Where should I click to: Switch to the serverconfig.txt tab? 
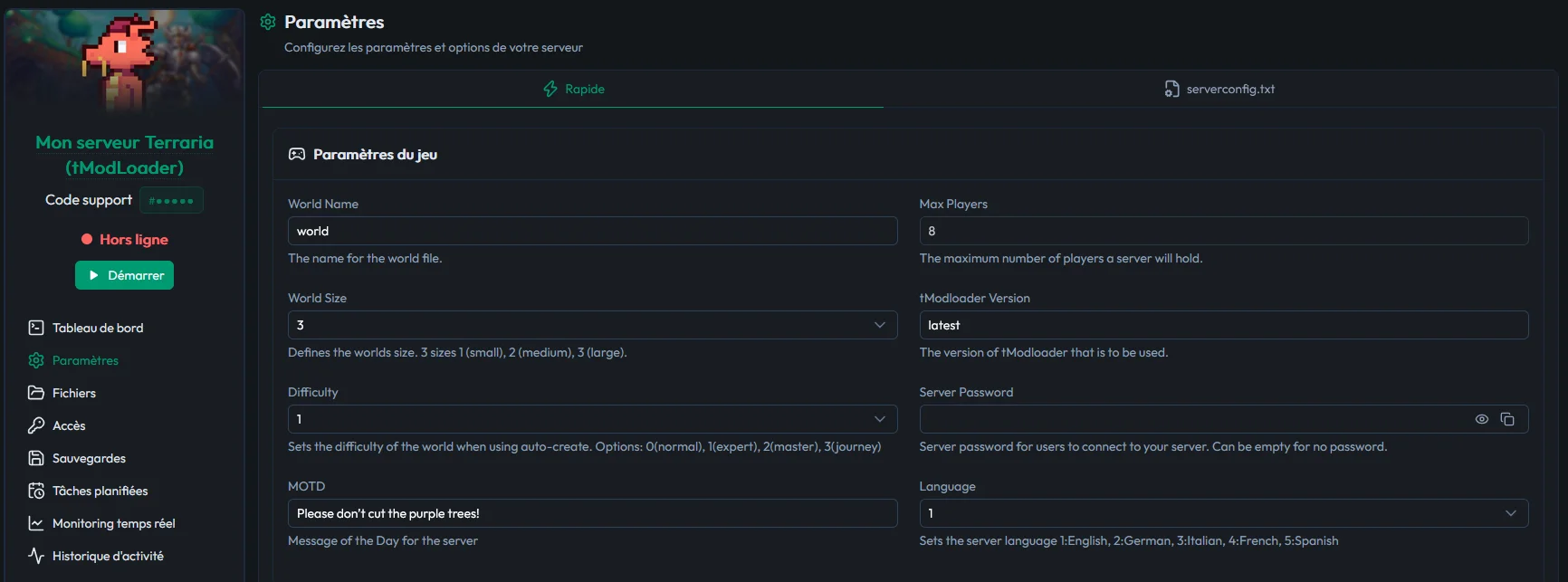click(1219, 89)
